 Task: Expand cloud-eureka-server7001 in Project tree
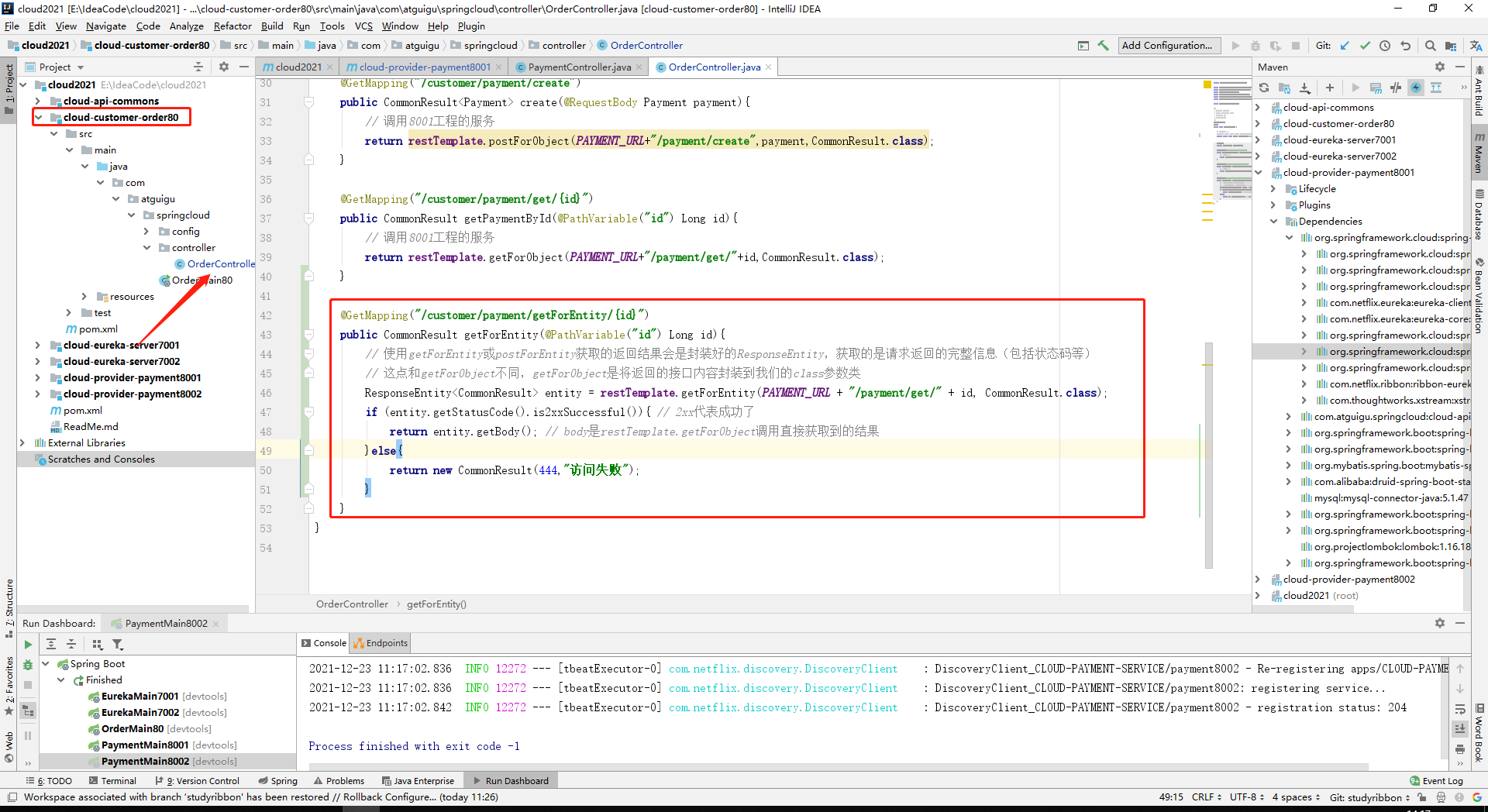37,346
